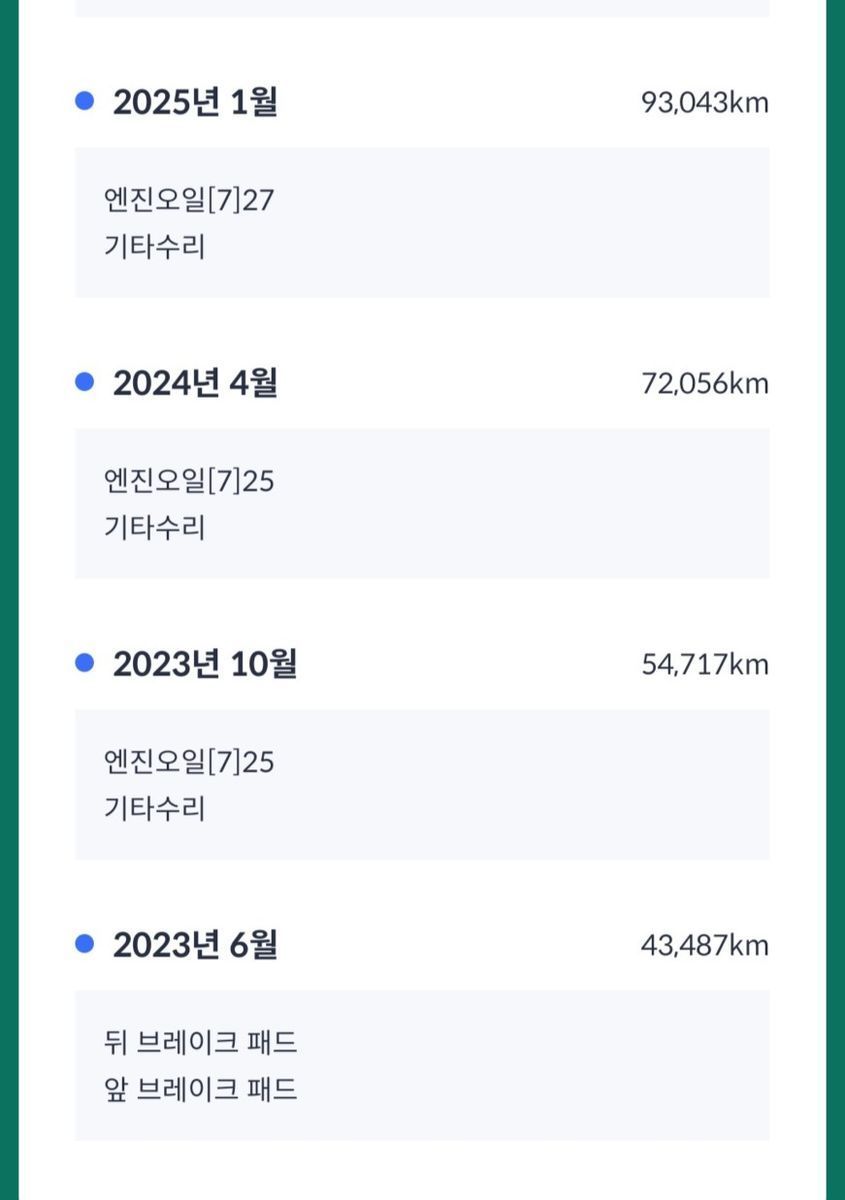
Task: Select the 앞 브레이크 패드 item
Action: pos(200,1089)
